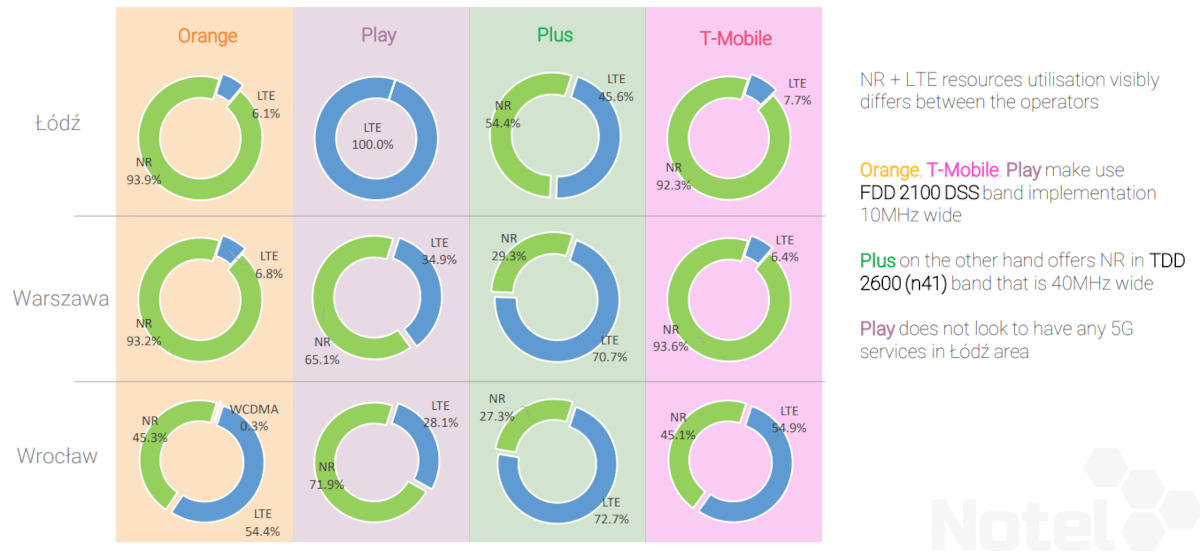The image size is (1200, 558).
Task: Click the T-Mobile column header
Action: tap(735, 39)
